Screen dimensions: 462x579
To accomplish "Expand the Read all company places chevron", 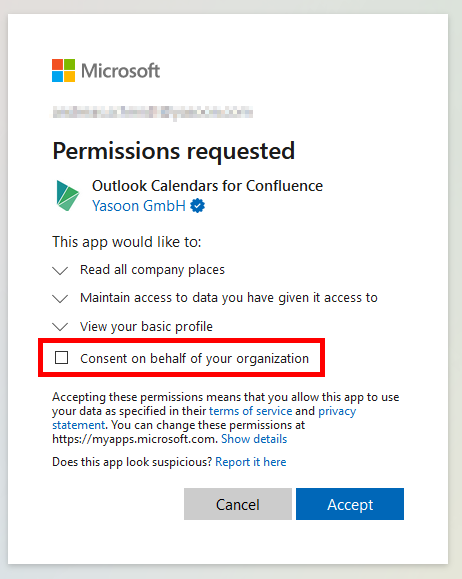I will (60, 270).
